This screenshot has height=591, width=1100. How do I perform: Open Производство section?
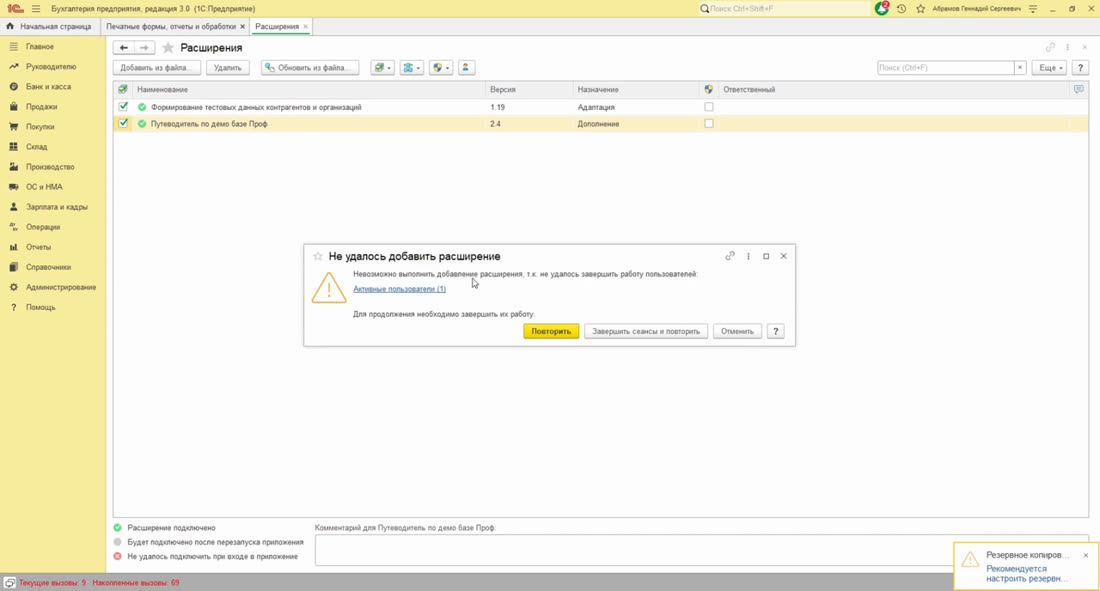point(50,167)
